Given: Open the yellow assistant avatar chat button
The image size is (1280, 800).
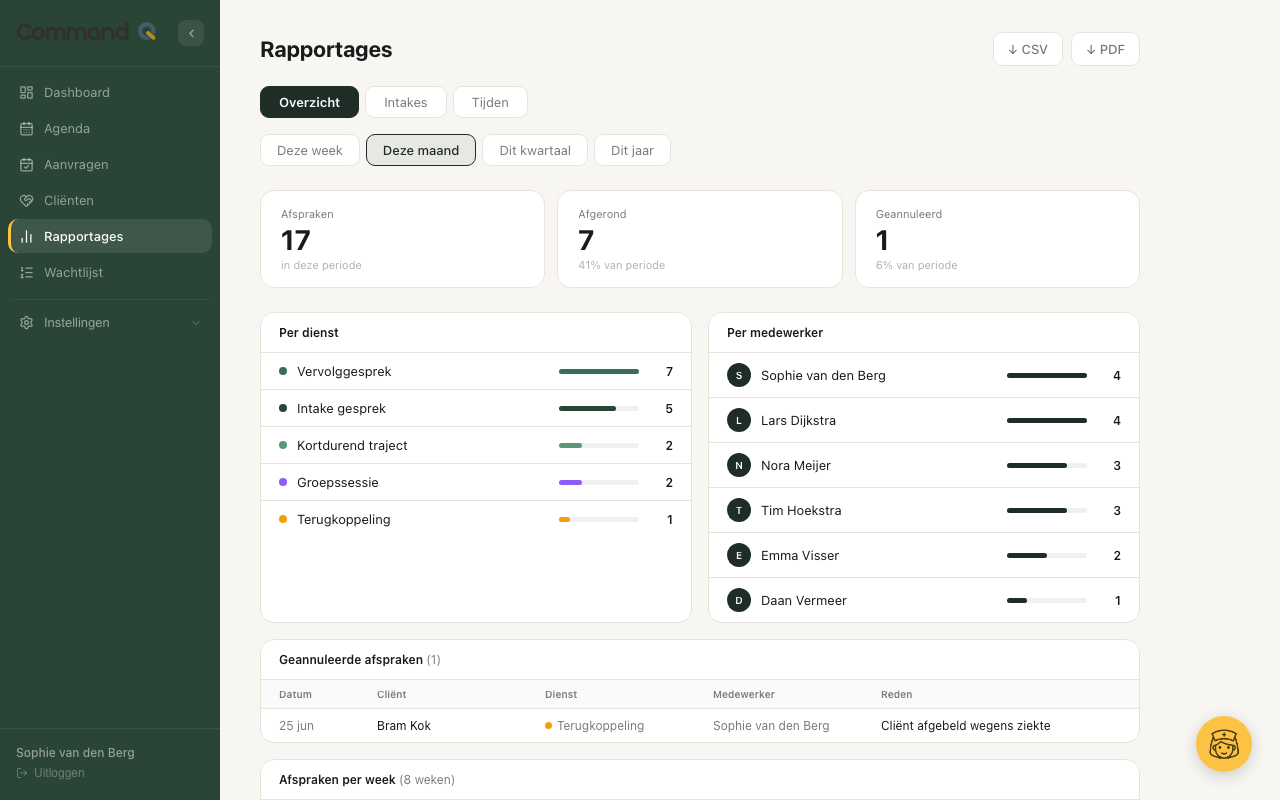Looking at the screenshot, I should point(1224,744).
